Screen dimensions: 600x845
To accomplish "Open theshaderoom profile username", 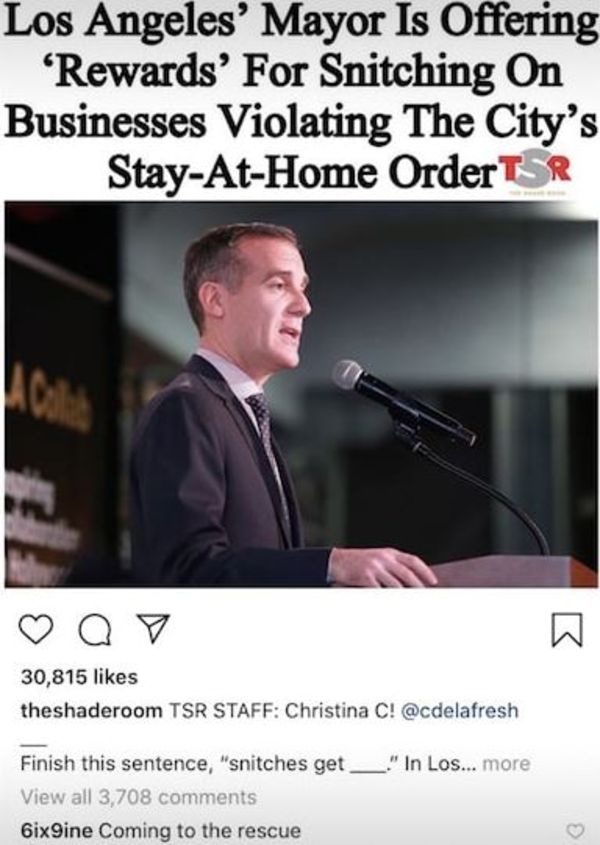I will [91, 711].
